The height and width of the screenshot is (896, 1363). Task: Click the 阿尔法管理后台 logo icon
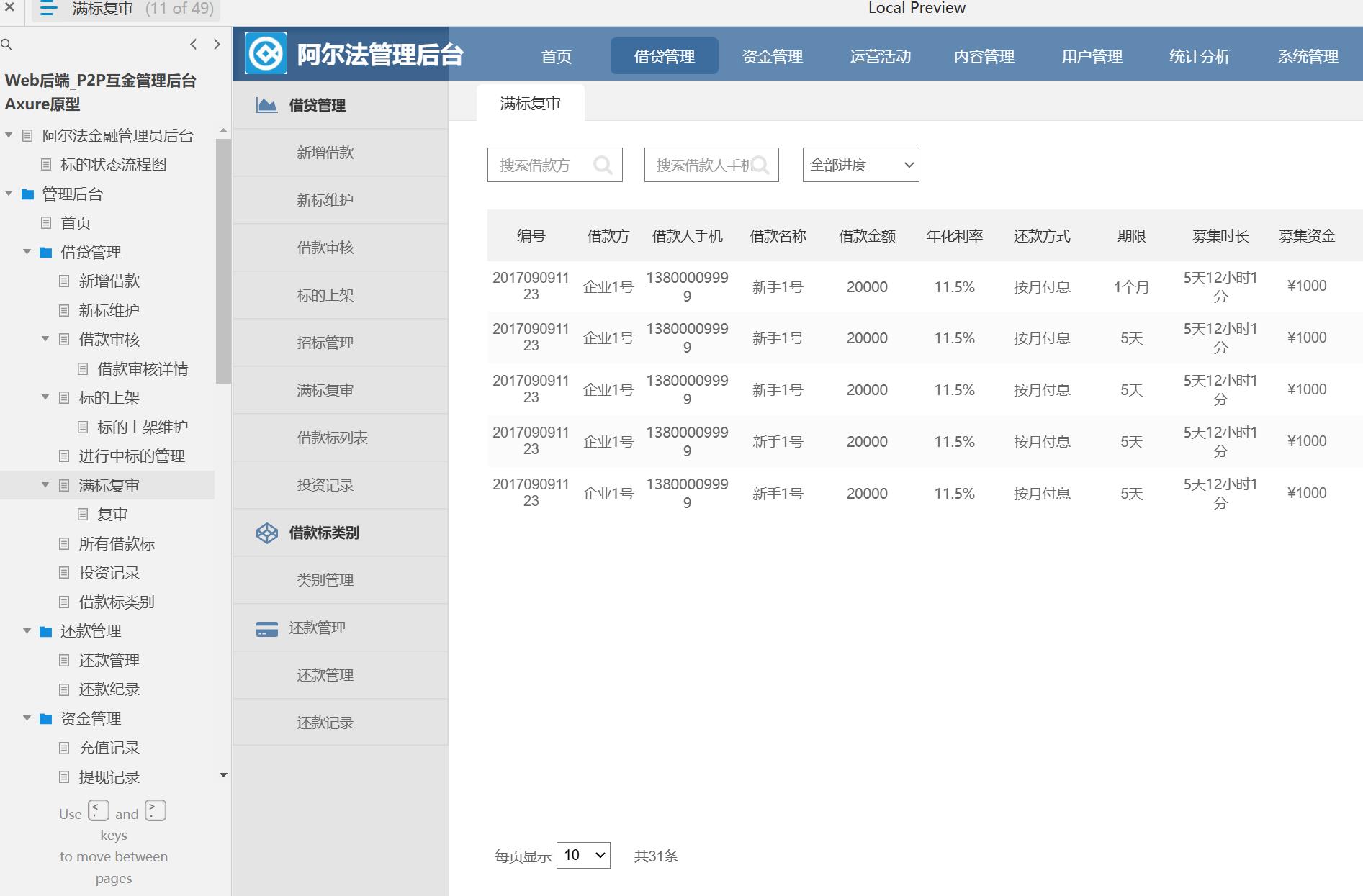click(266, 53)
